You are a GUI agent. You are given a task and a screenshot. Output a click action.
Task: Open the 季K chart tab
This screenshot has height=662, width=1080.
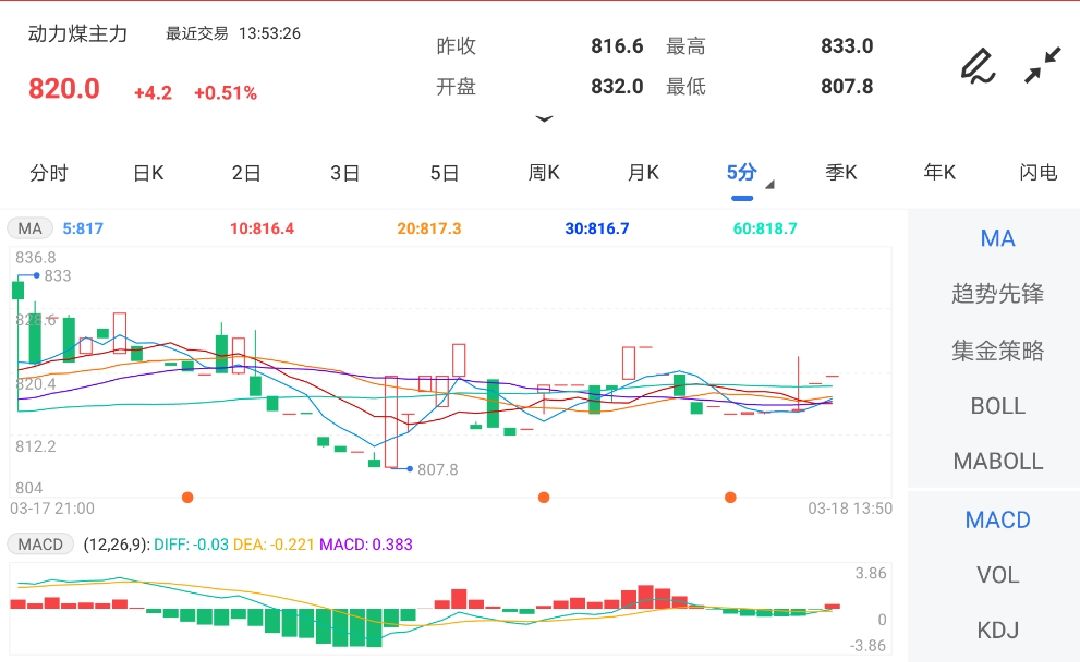(841, 172)
